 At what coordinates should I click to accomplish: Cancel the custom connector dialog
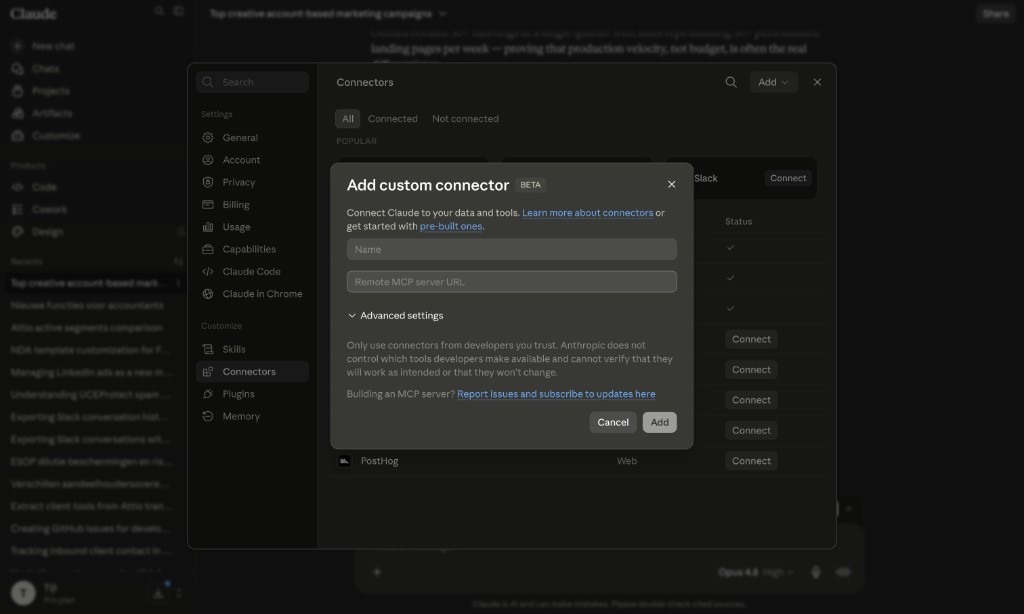[613, 422]
